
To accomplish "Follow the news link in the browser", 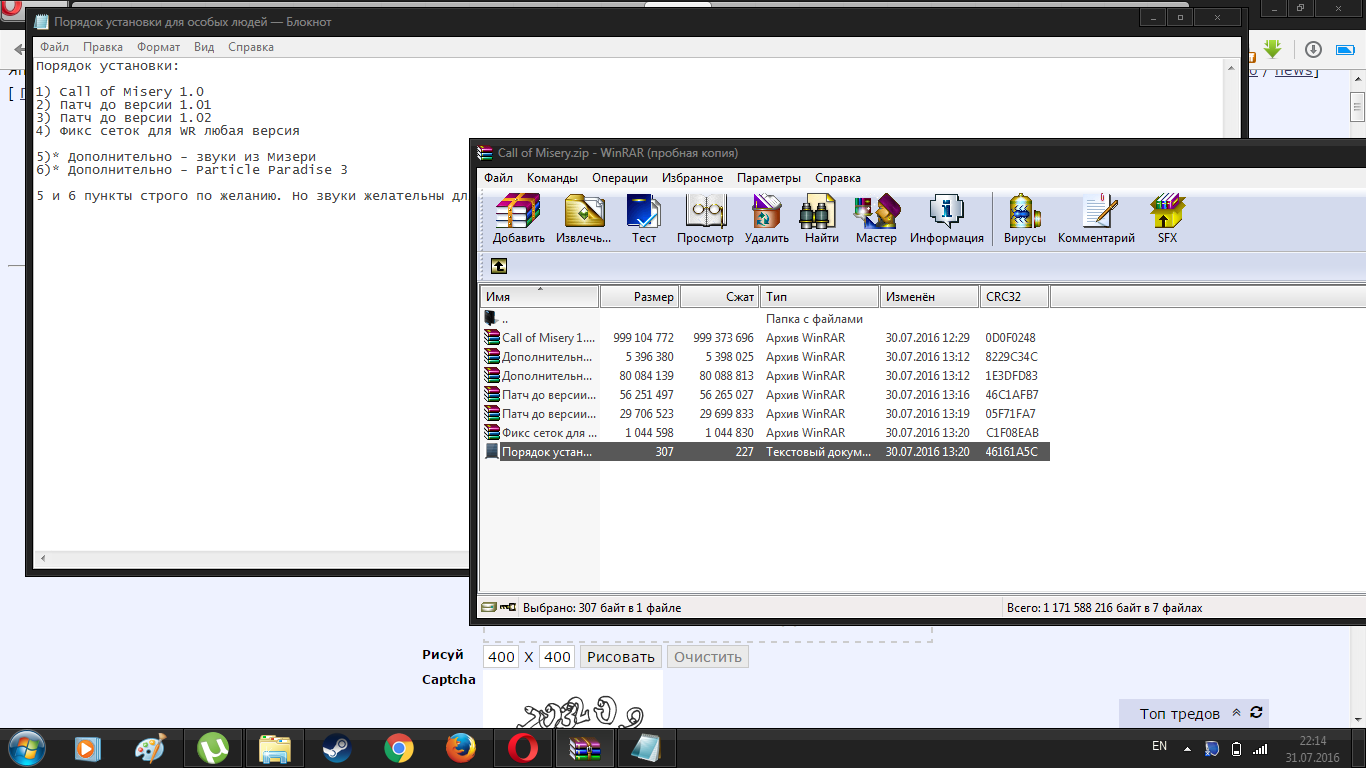I will pos(1294,71).
